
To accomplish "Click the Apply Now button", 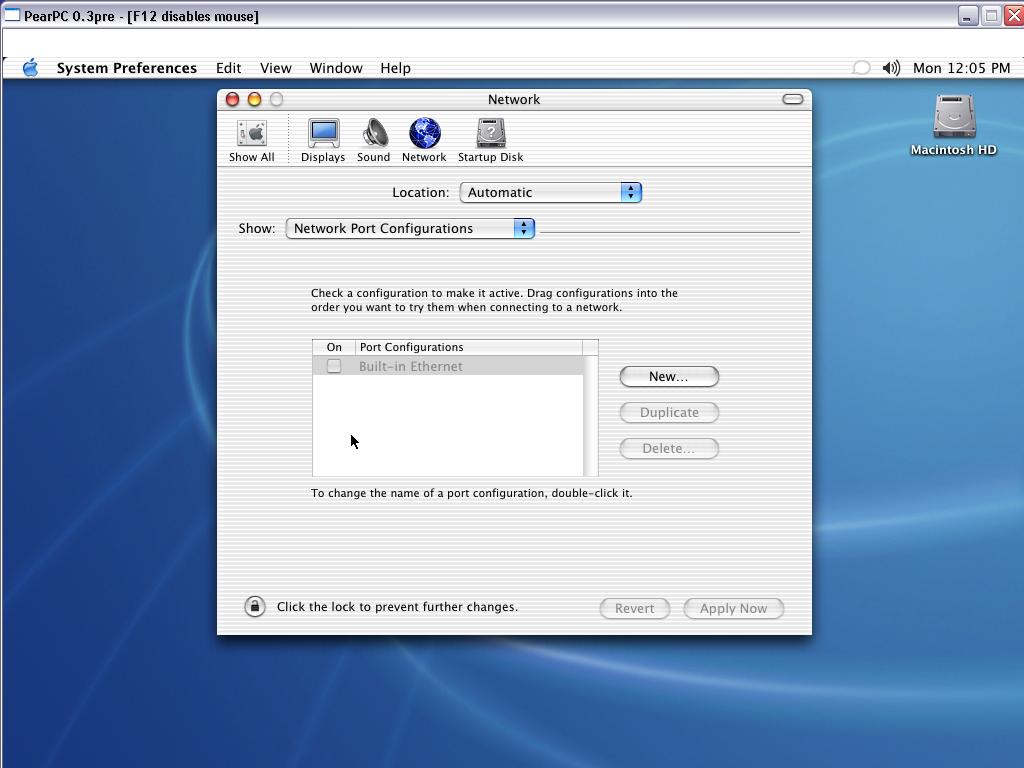I will 733,609.
